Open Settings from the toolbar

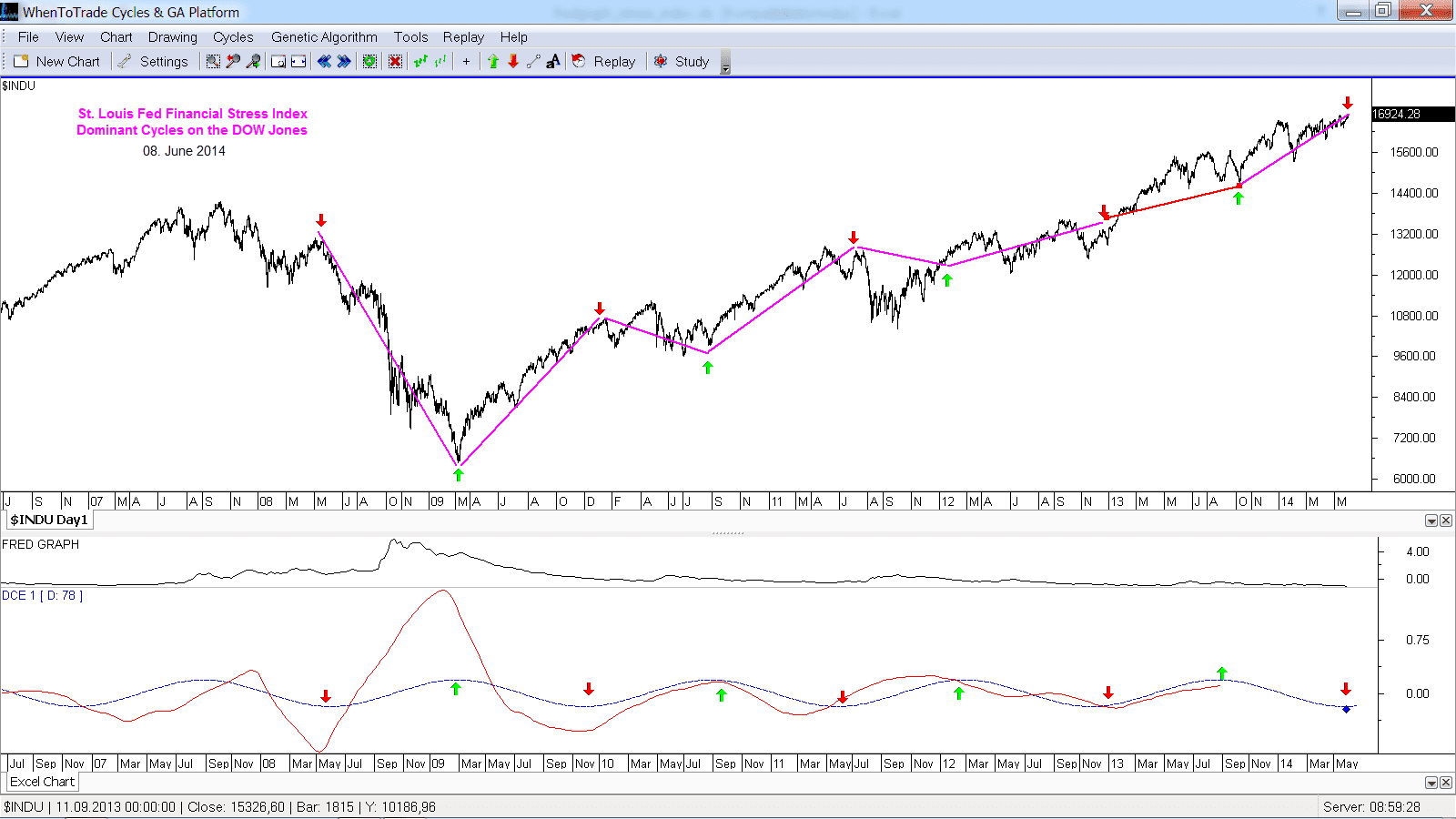click(x=153, y=61)
